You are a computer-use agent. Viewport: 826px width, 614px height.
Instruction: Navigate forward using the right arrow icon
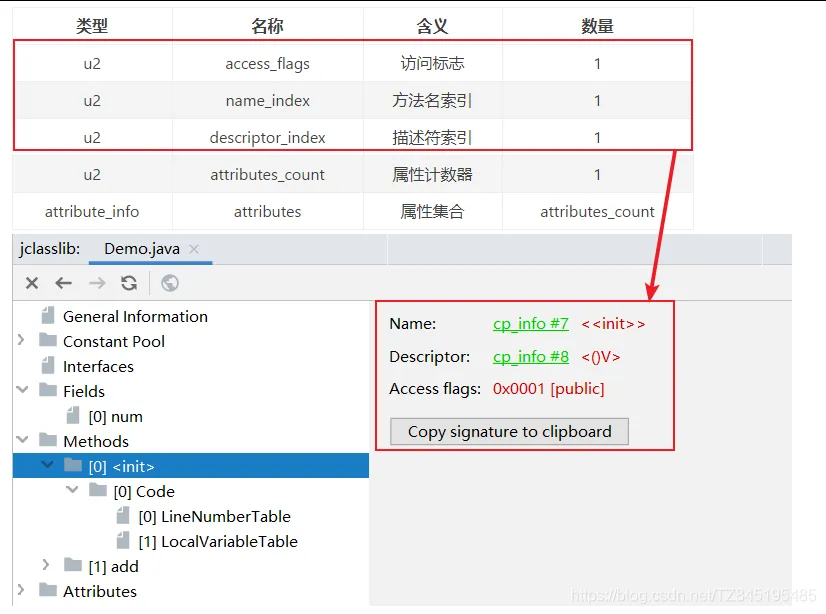[97, 283]
